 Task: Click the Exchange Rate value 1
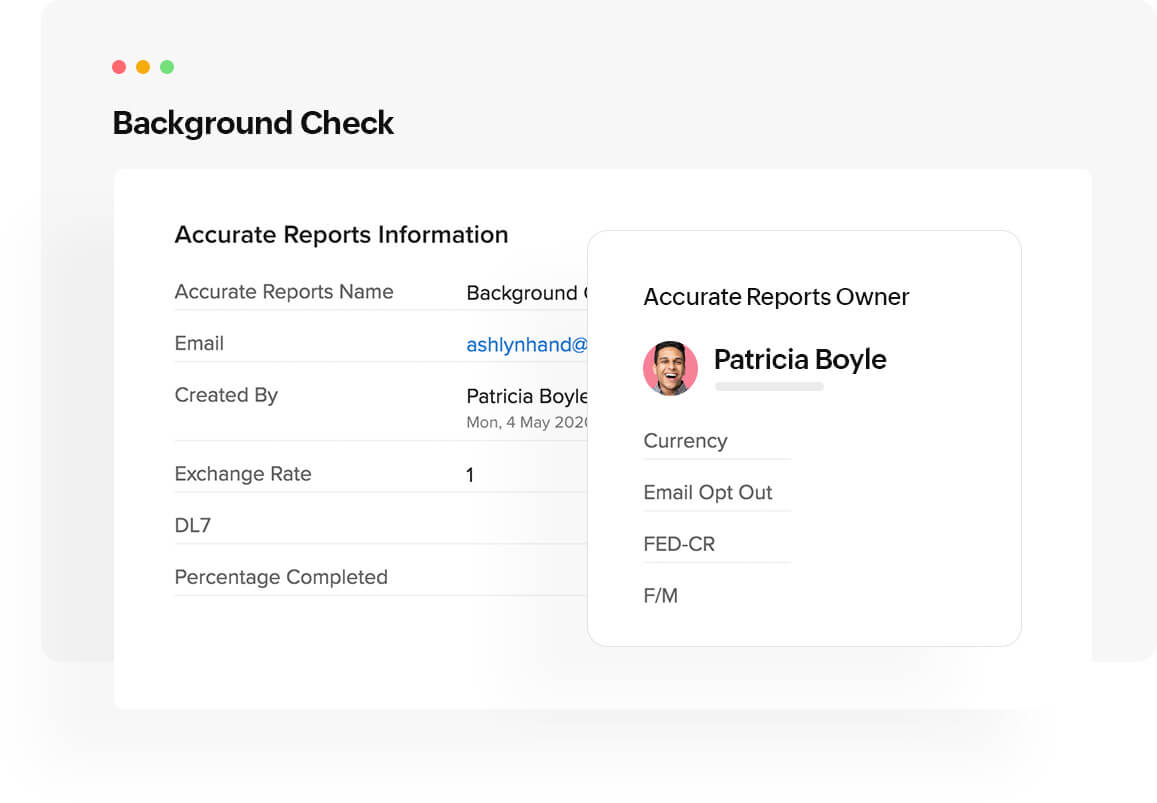[470, 475]
